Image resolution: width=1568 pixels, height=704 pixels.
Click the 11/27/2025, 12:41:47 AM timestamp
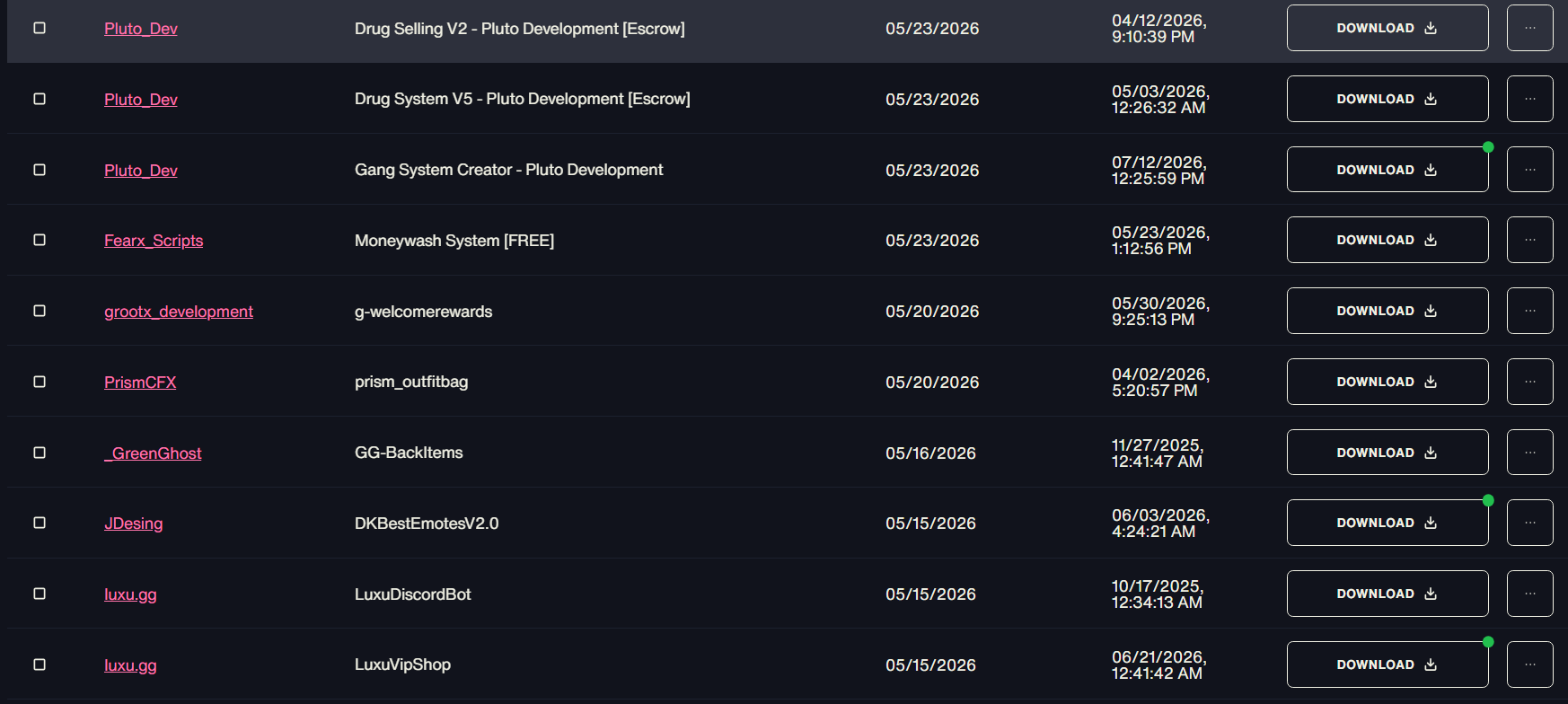(x=1158, y=453)
